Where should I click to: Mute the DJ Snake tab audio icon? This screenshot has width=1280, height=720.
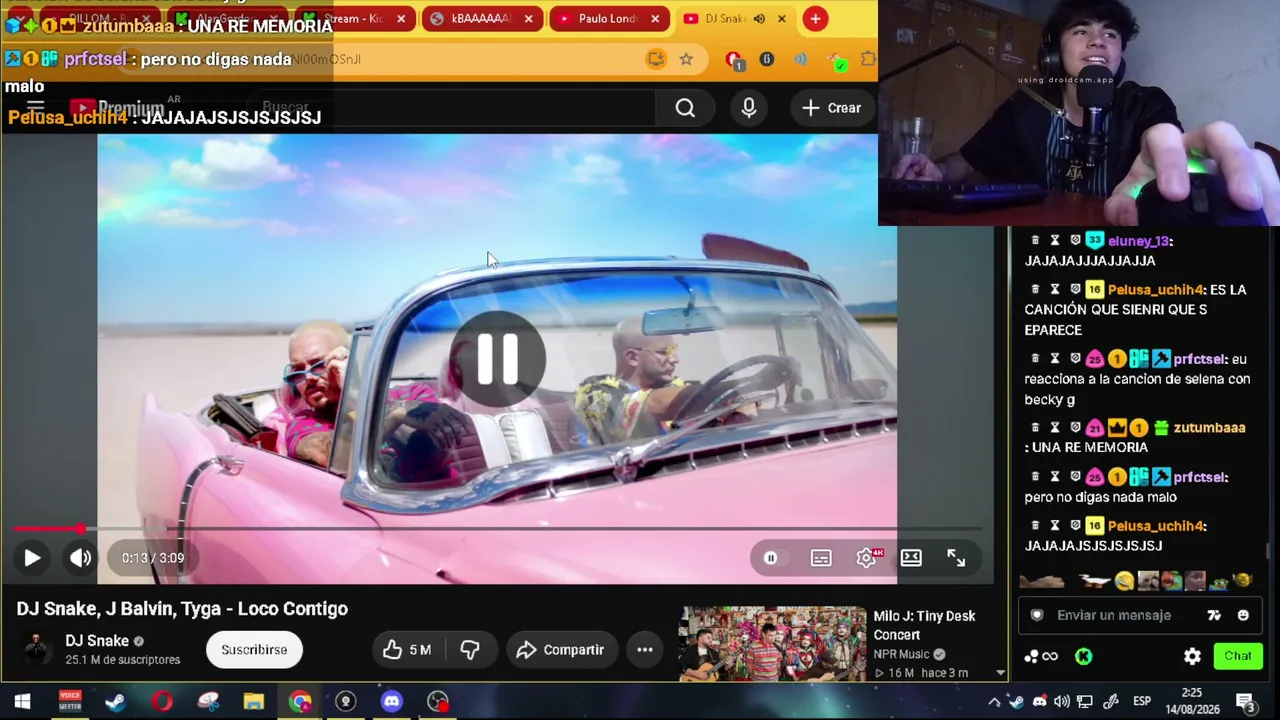[x=759, y=18]
